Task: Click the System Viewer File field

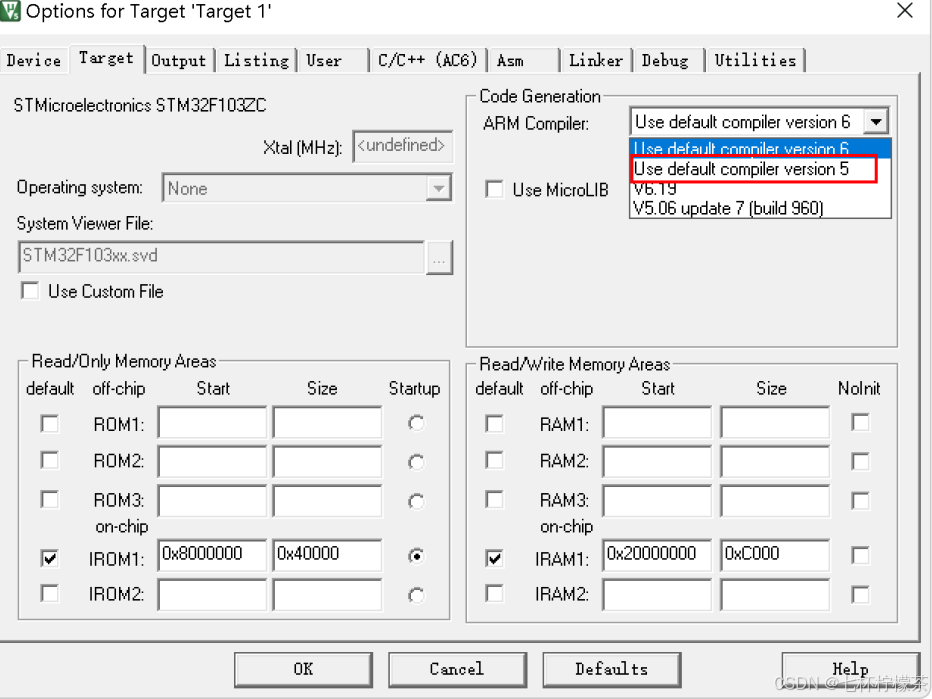Action: click(x=222, y=257)
